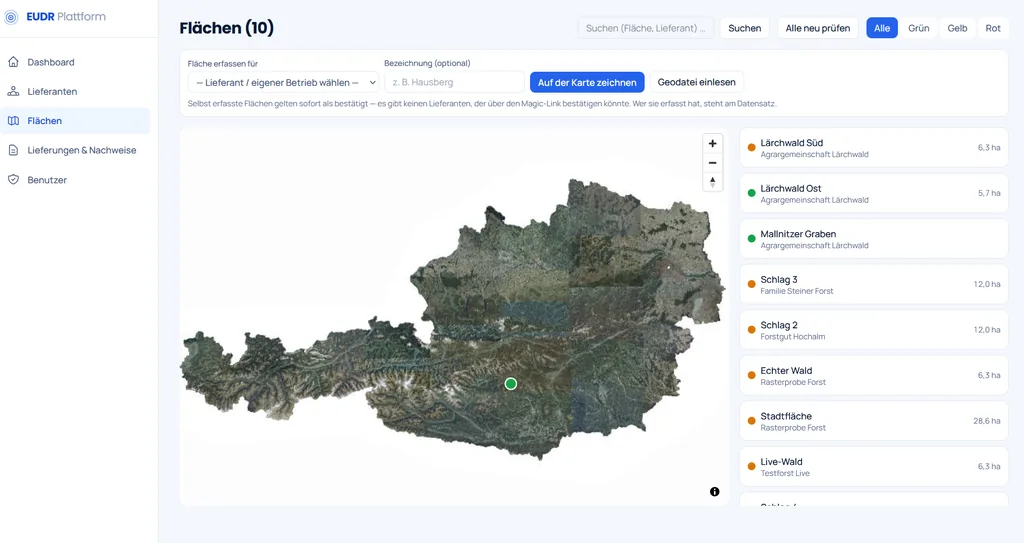Click the EUDR Plattform logo icon
Screen dimensions: 1024x543
pos(11,17)
